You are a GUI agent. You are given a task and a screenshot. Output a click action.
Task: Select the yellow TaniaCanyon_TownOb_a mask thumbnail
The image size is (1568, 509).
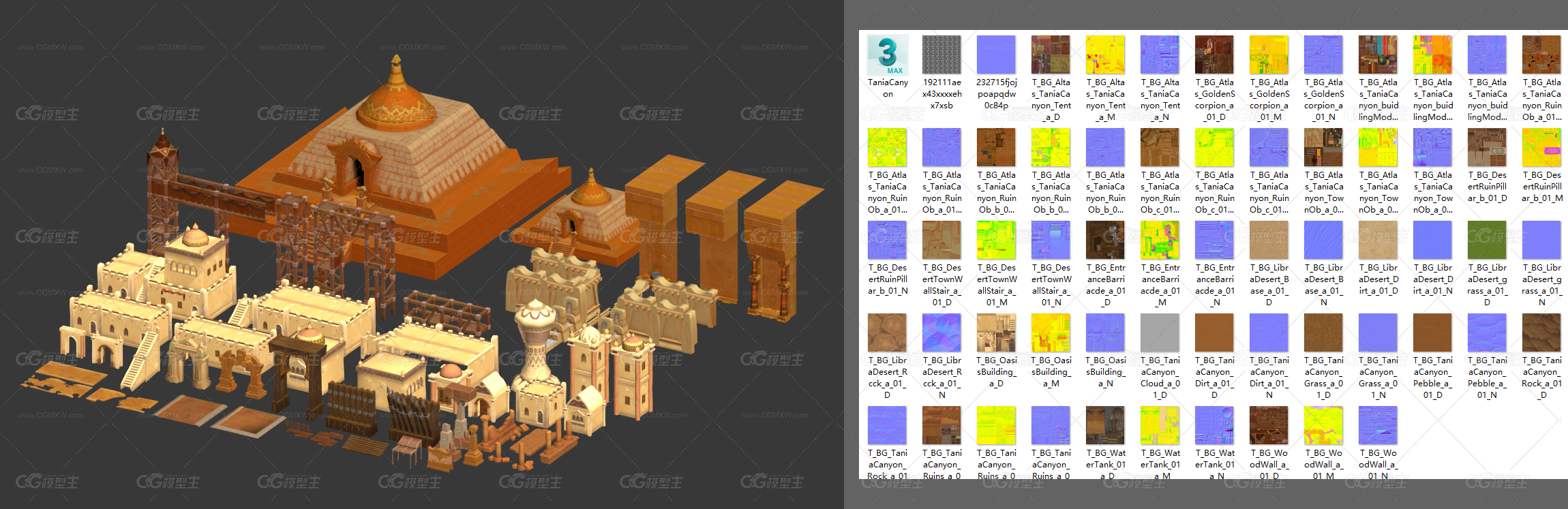pyautogui.click(x=1378, y=148)
